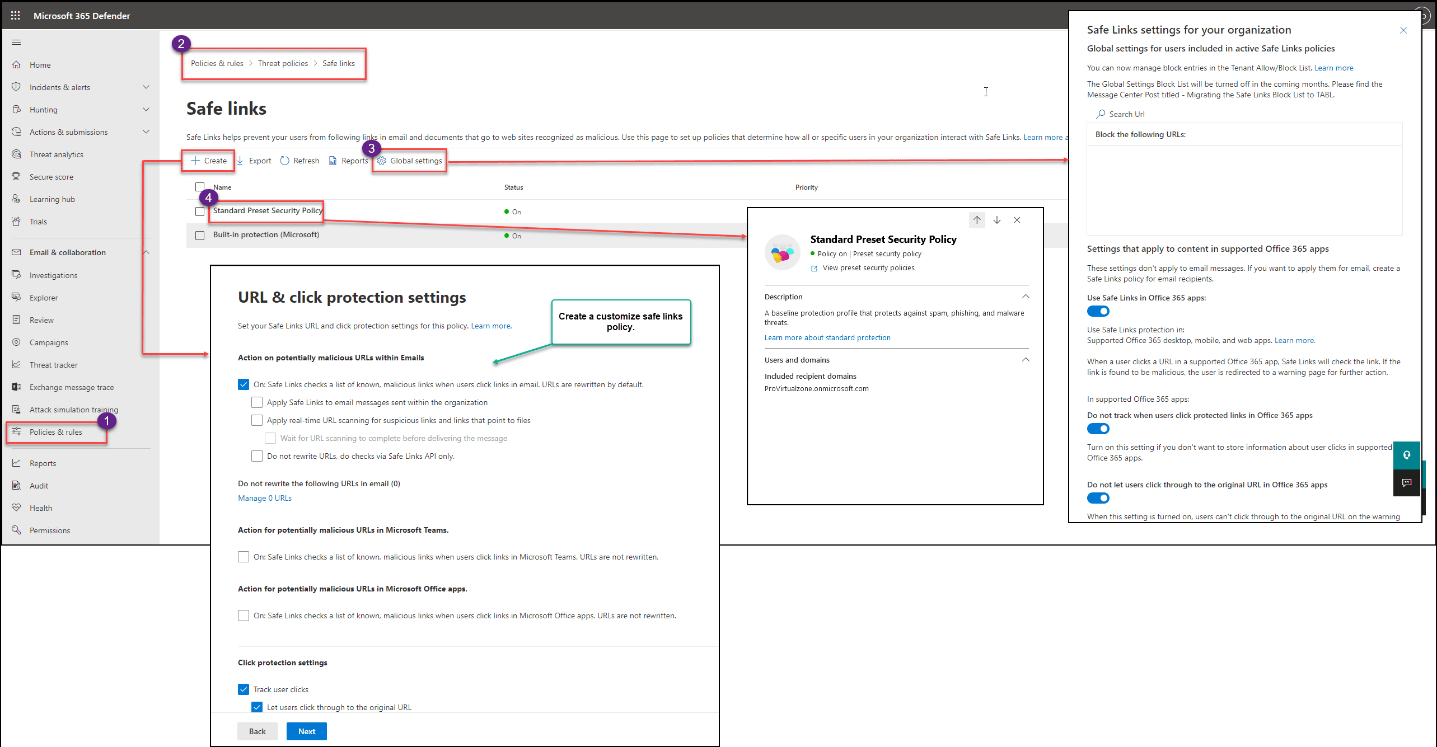This screenshot has height=747, width=1437.
Task: Close the Safe Links settings panel
Action: [1403, 30]
